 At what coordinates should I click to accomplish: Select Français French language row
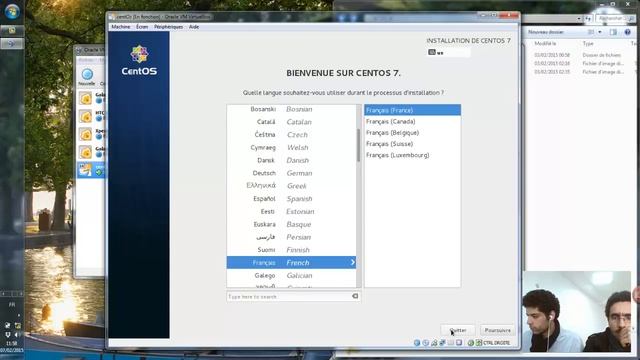pos(291,262)
